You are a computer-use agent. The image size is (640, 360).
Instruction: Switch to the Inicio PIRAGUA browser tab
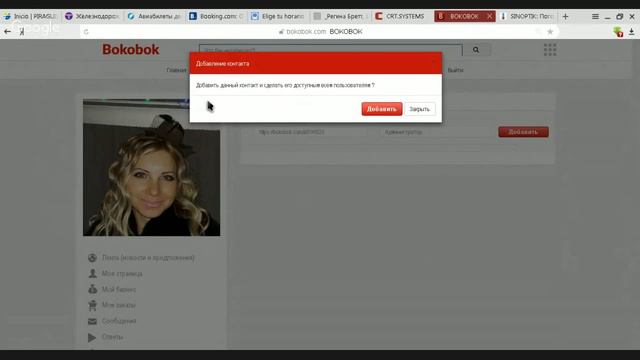pos(31,16)
